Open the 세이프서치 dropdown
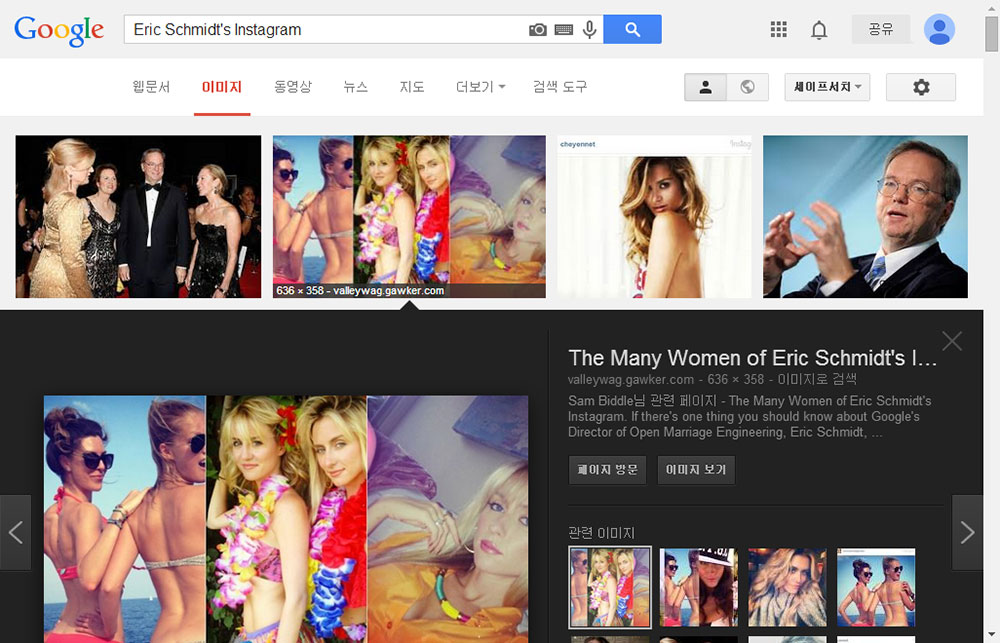Image resolution: width=1000 pixels, height=643 pixels. (x=827, y=87)
